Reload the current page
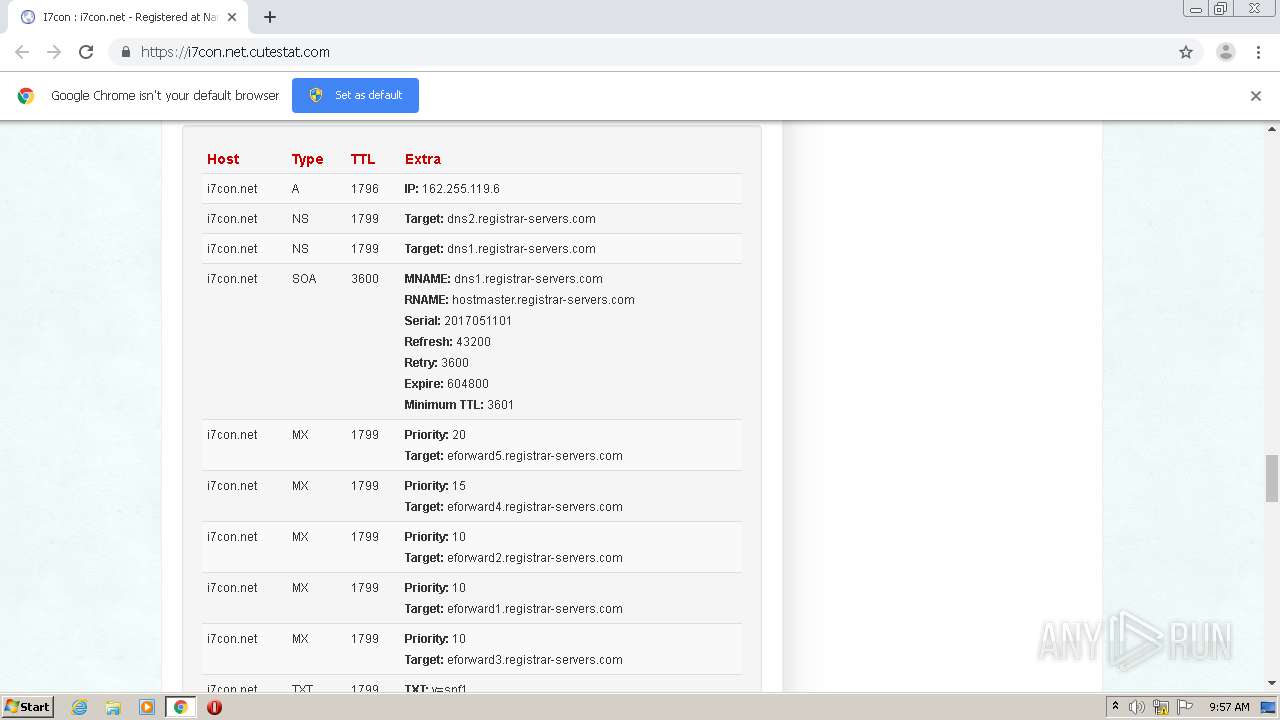The width and height of the screenshot is (1280, 720). point(86,52)
